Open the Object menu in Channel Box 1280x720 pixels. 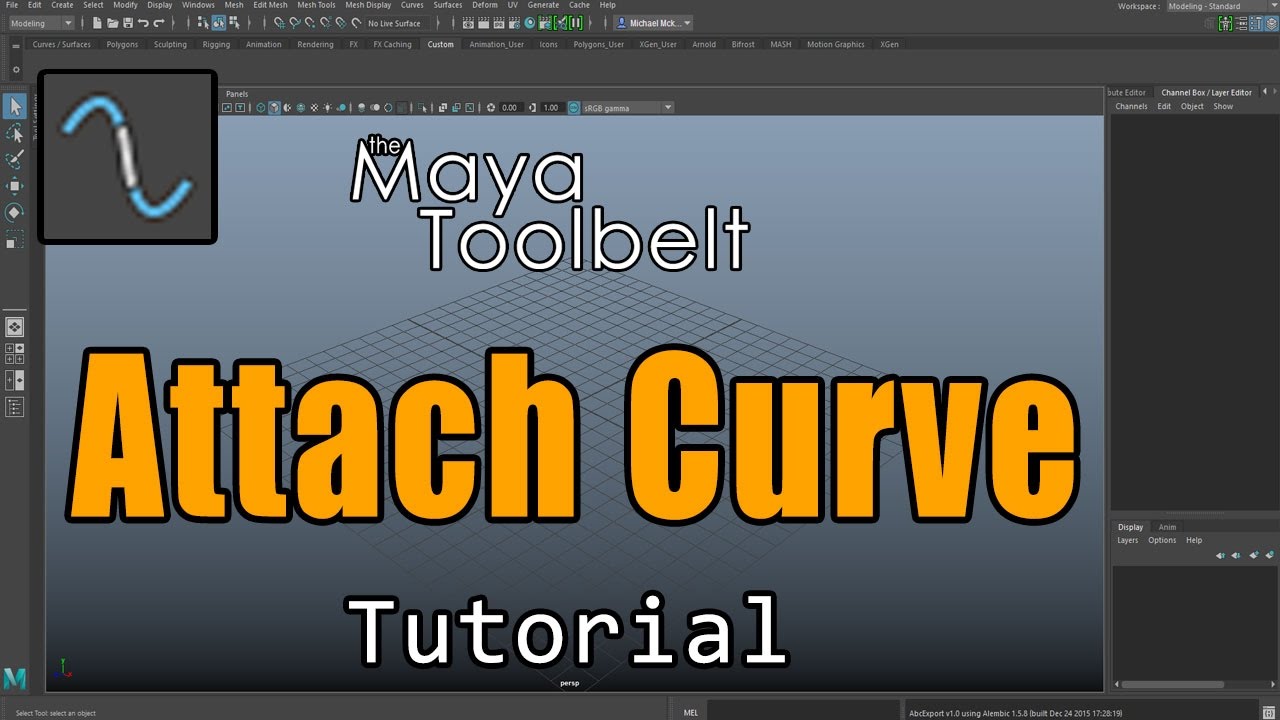point(1192,106)
